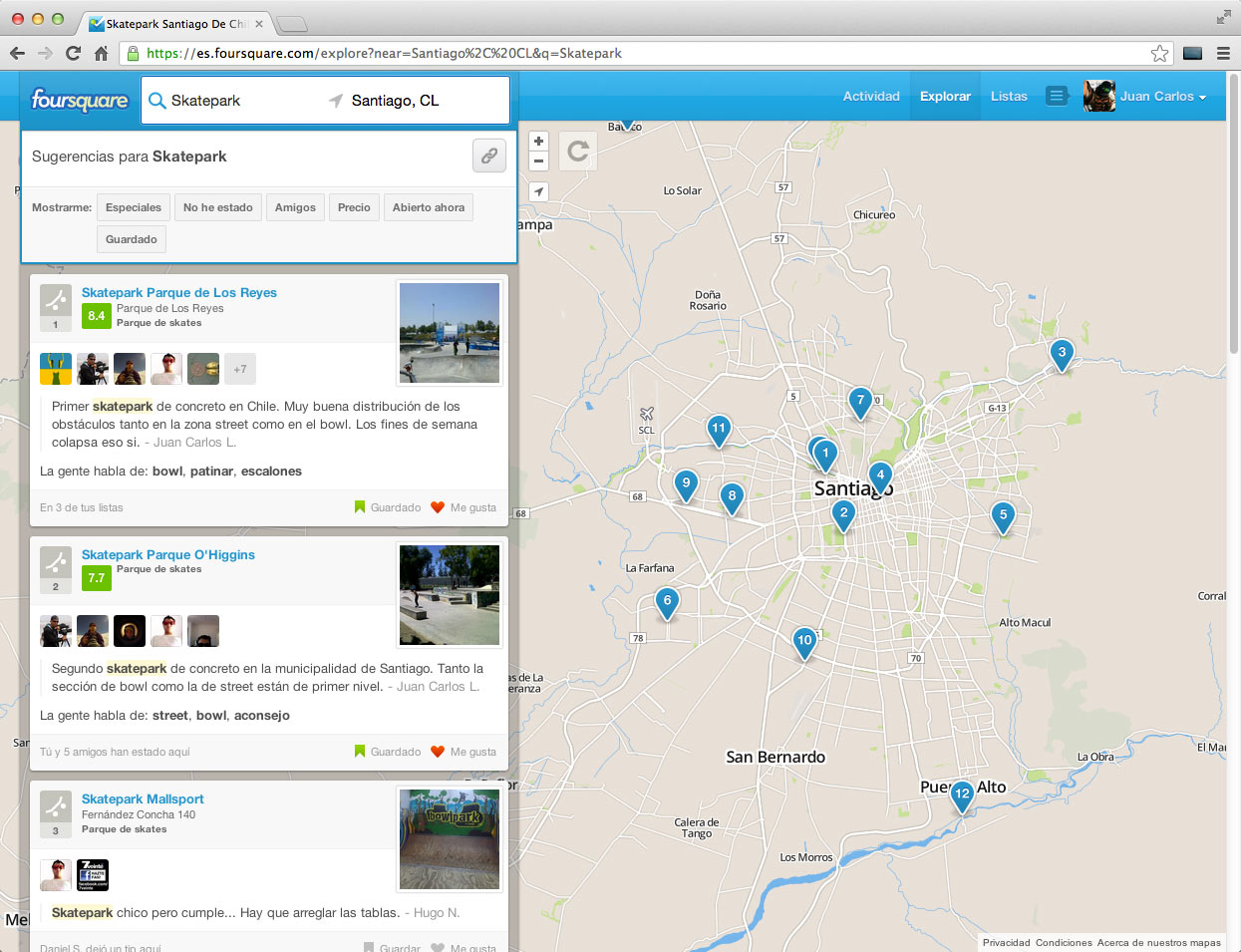The width and height of the screenshot is (1241, 952).
Task: Open Skatepark Parque O'Higgins link
Action: tap(168, 554)
